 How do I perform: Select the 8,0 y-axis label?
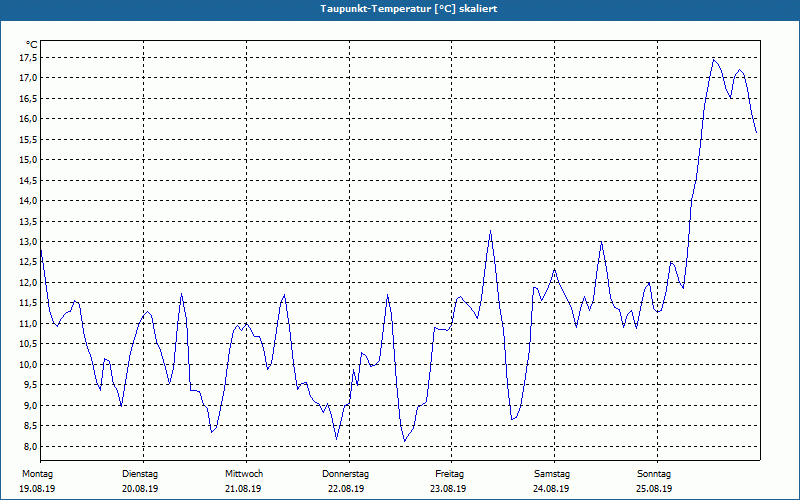[x=31, y=446]
